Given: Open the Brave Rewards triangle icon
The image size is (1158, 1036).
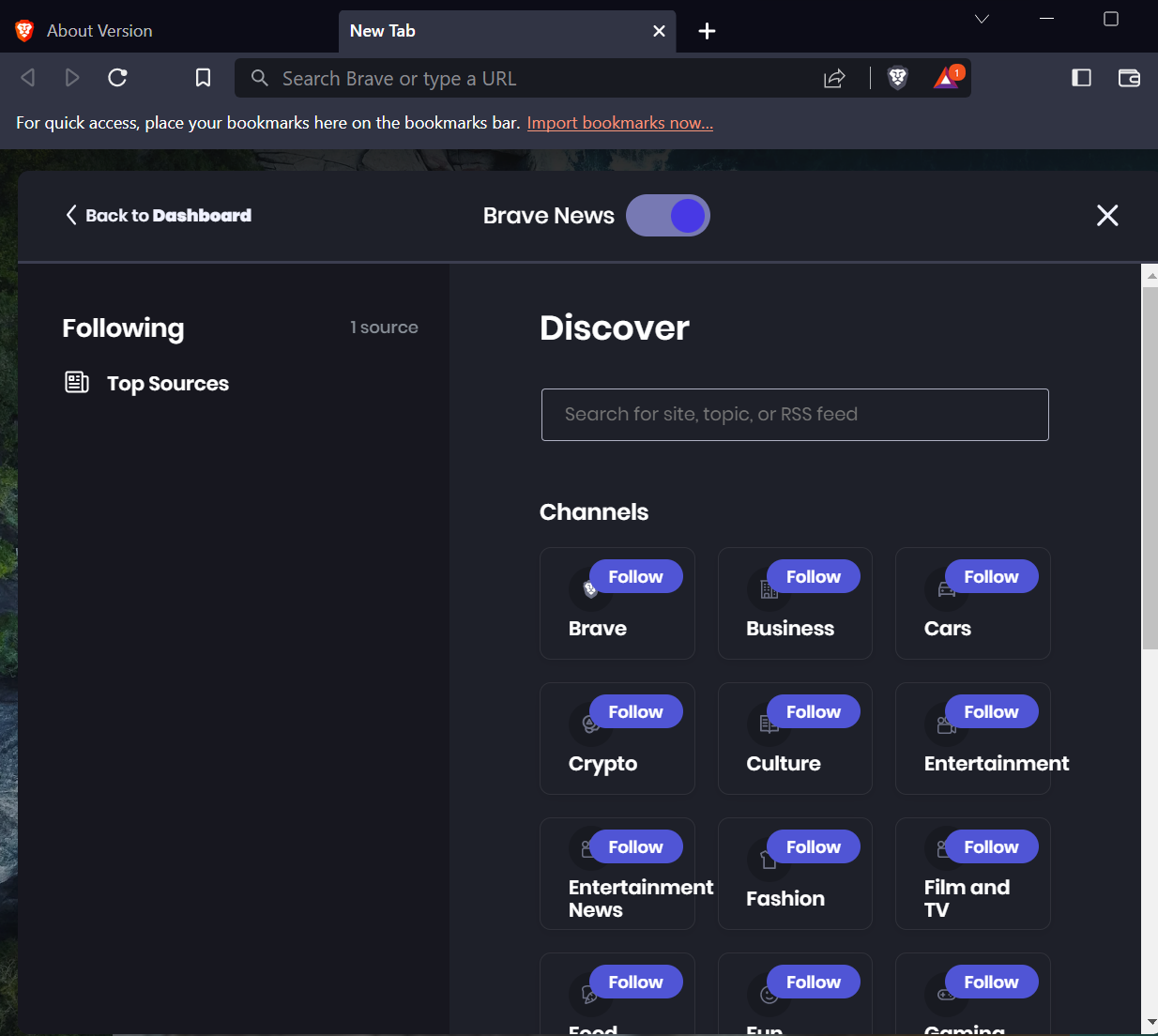Looking at the screenshot, I should [x=949, y=77].
